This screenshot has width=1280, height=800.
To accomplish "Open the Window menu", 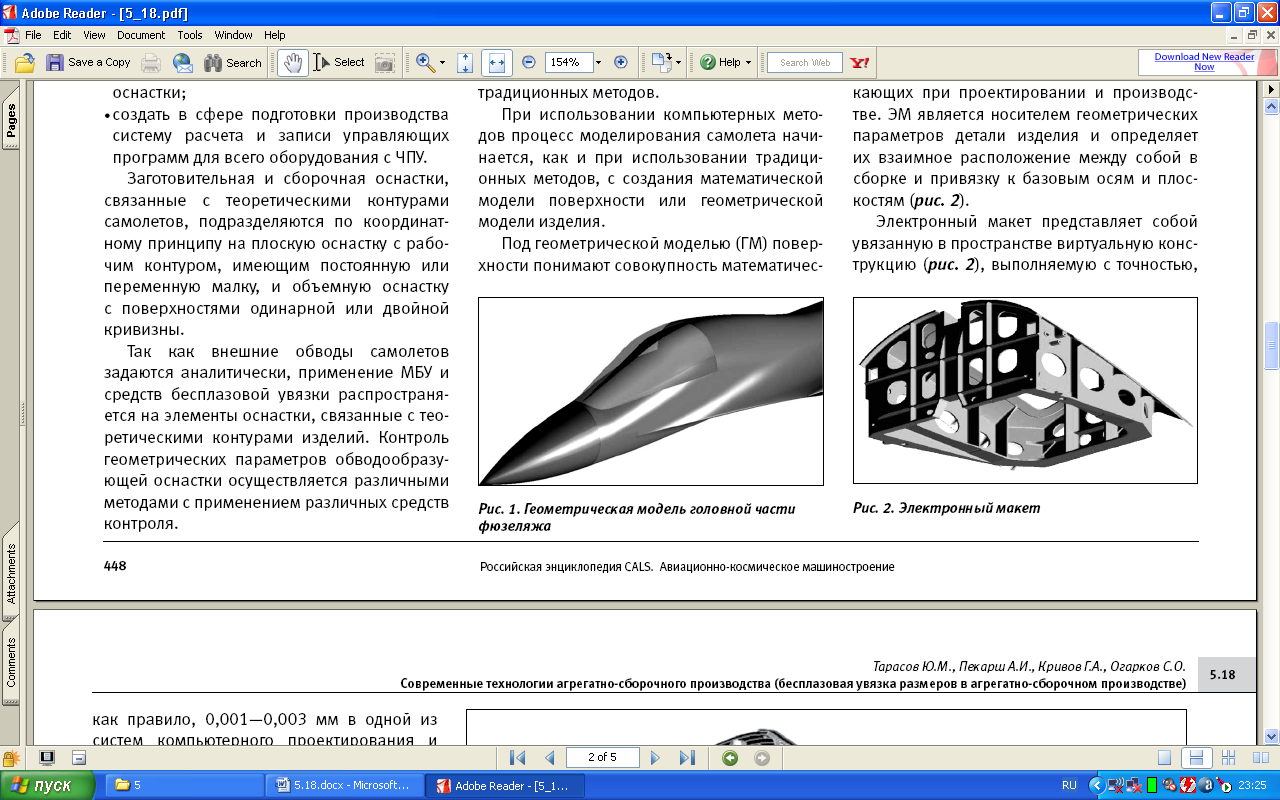I will pyautogui.click(x=234, y=35).
